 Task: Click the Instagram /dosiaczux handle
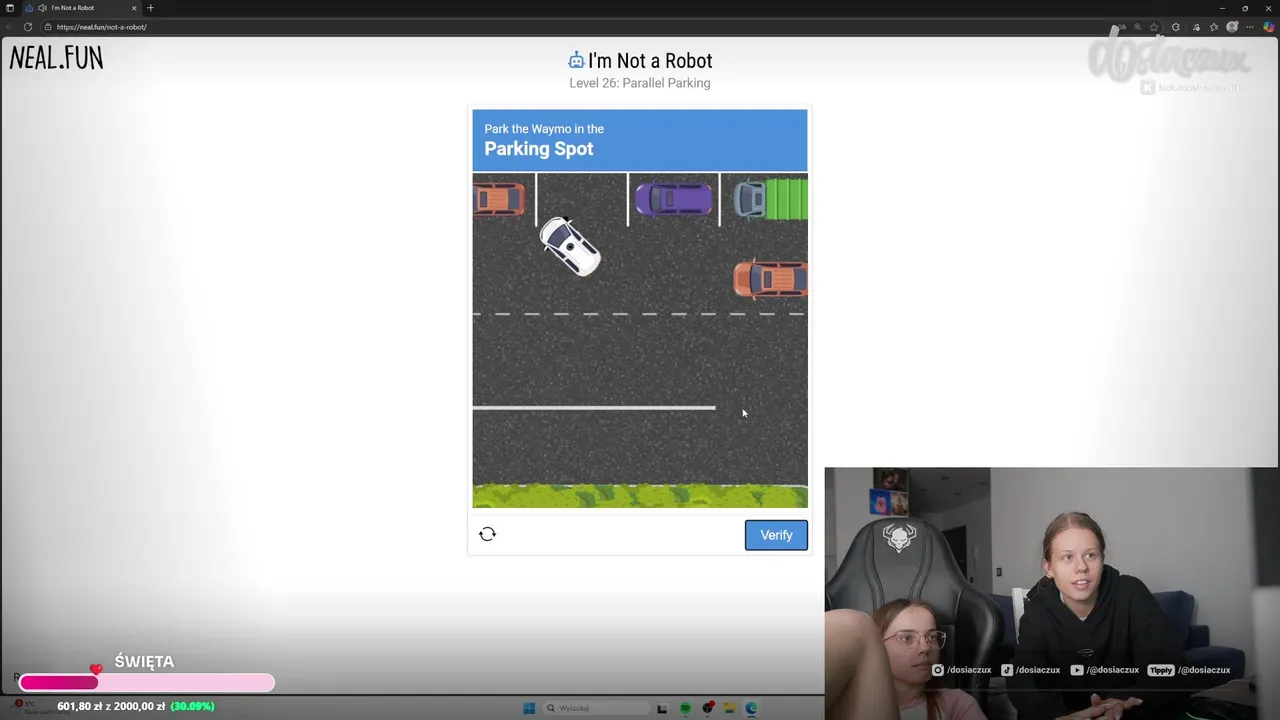coord(962,670)
